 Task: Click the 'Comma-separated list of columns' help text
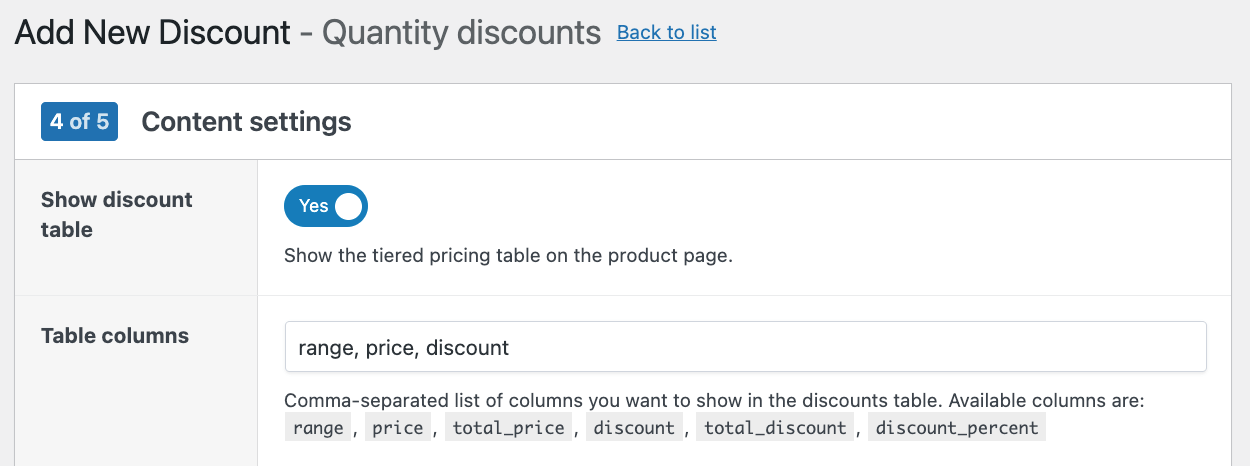point(713,401)
